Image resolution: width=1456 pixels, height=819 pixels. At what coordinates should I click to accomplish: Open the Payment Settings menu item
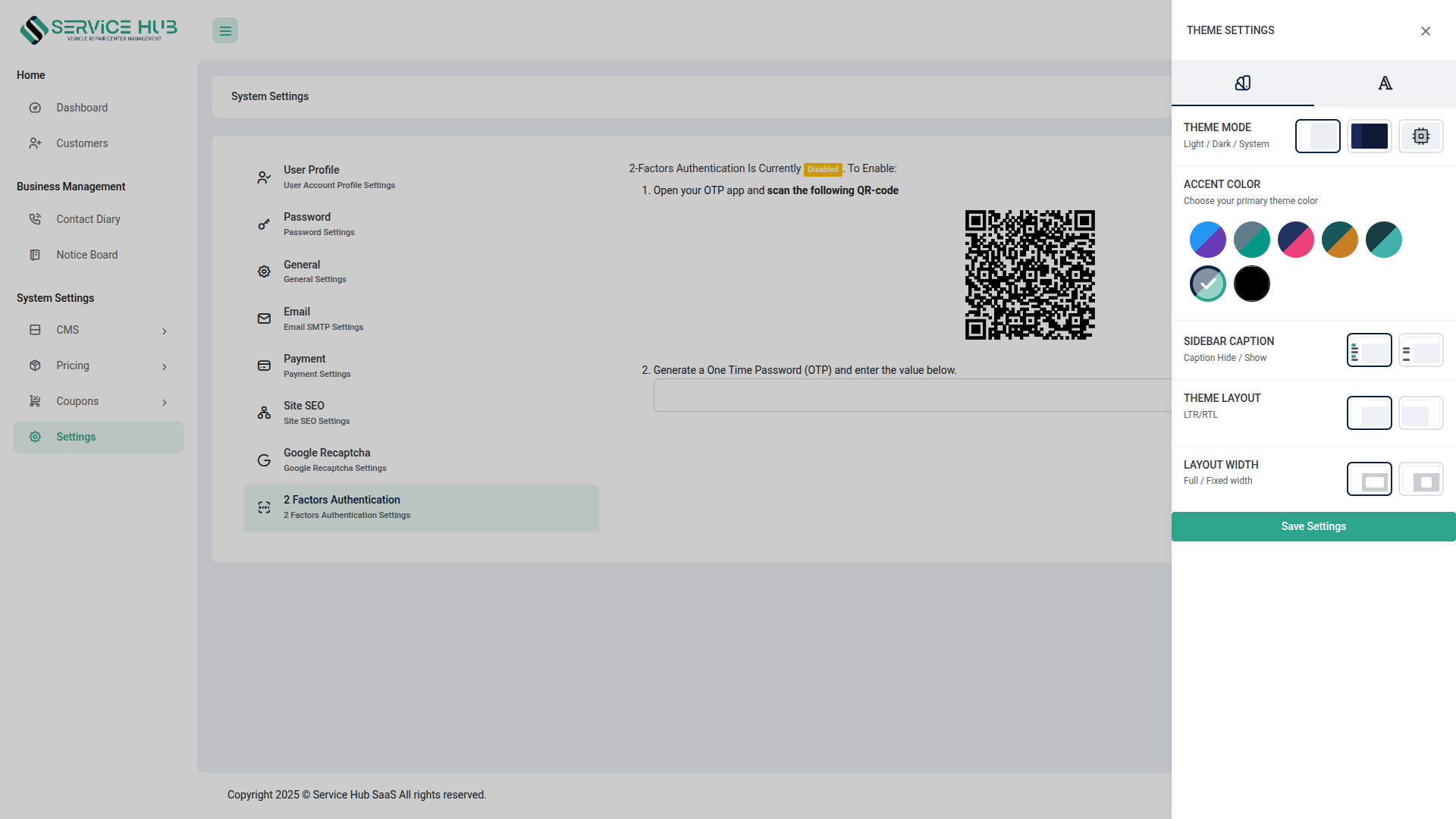[x=317, y=366]
